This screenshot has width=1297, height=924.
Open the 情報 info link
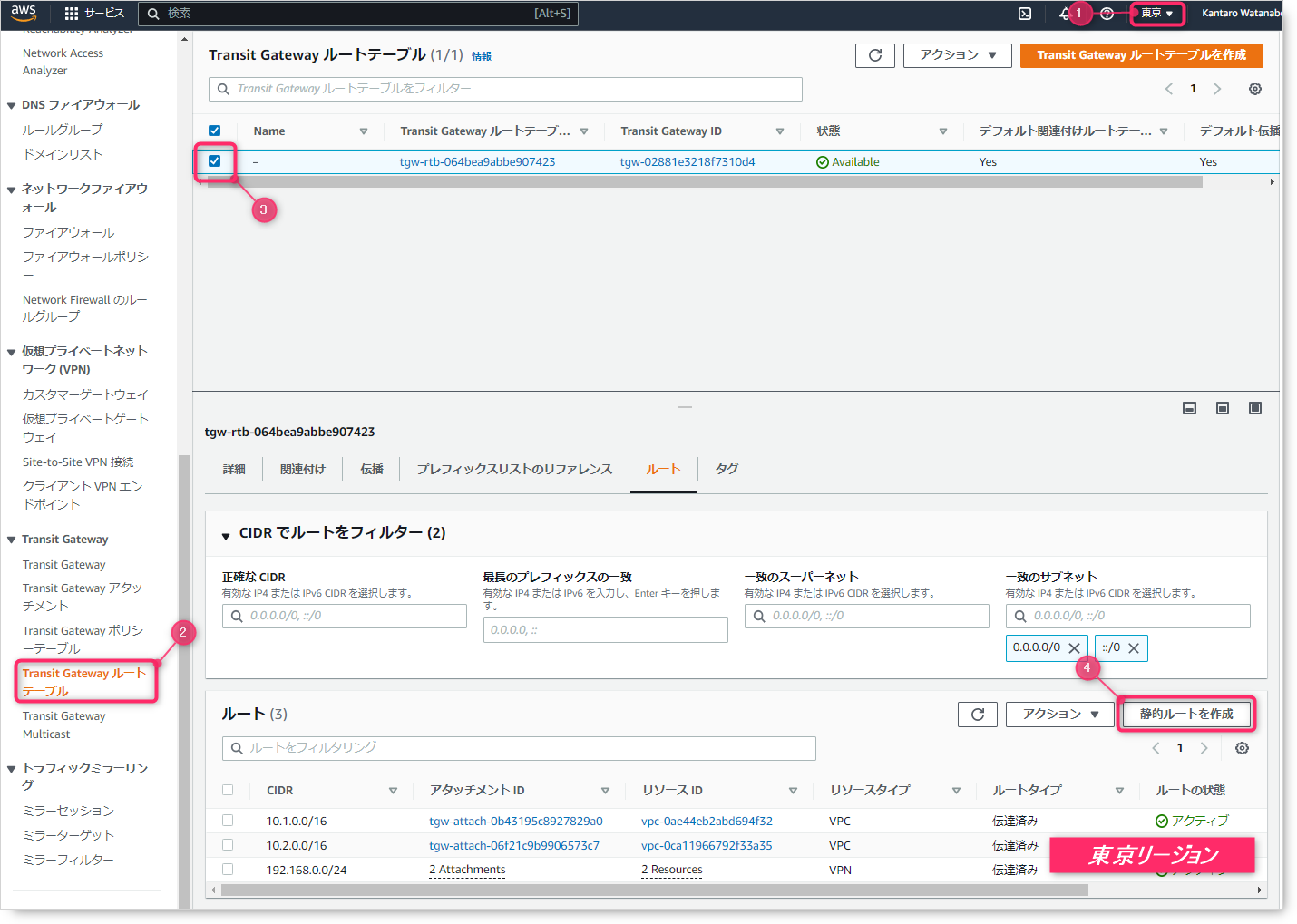click(x=482, y=56)
